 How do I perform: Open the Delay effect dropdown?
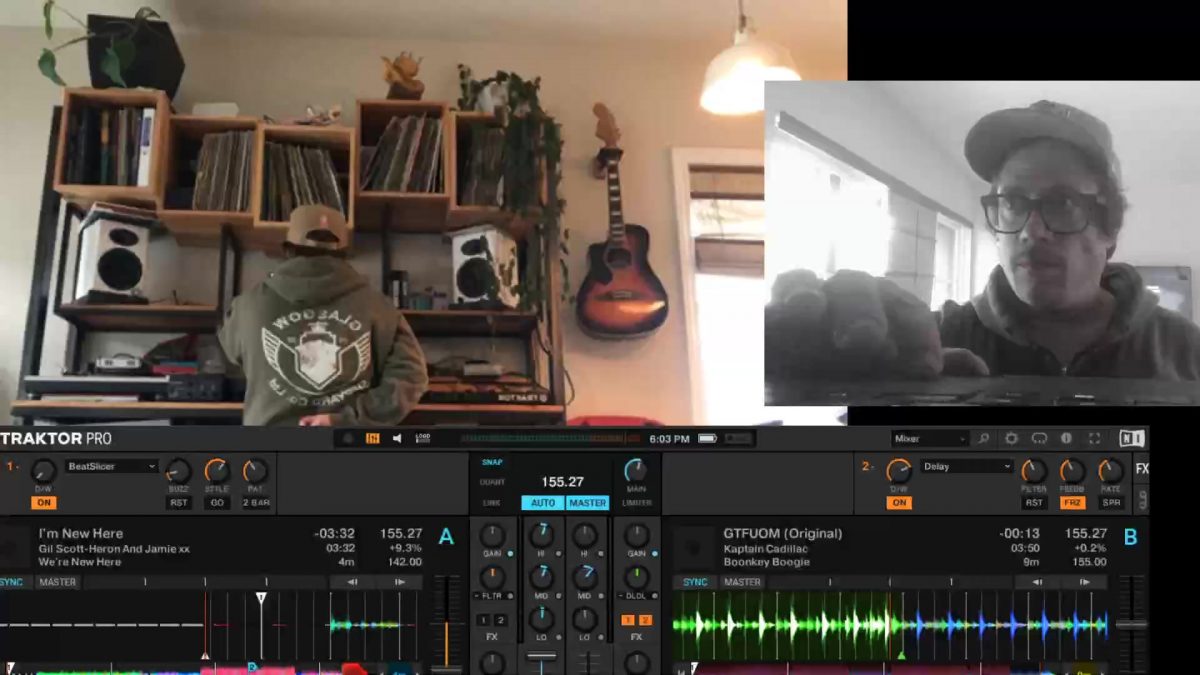point(967,466)
